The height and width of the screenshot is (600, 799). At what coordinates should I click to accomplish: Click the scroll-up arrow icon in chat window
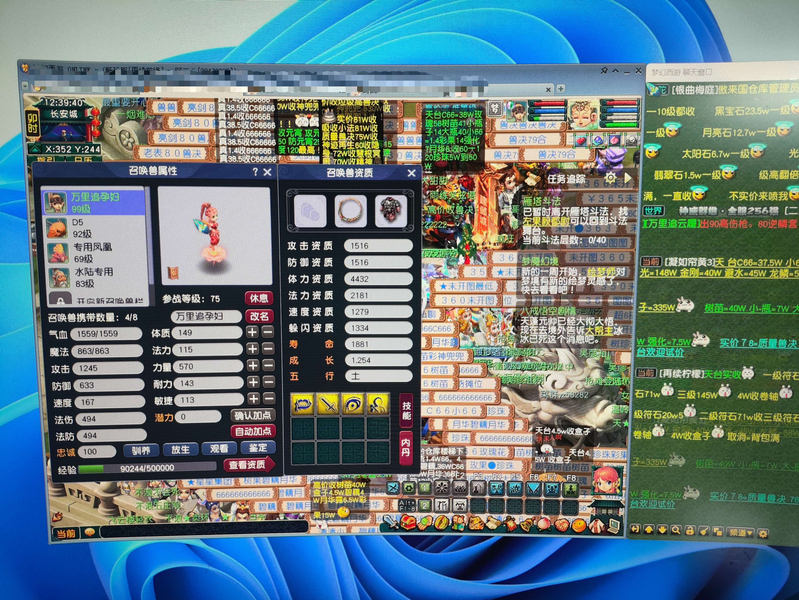click(x=649, y=530)
